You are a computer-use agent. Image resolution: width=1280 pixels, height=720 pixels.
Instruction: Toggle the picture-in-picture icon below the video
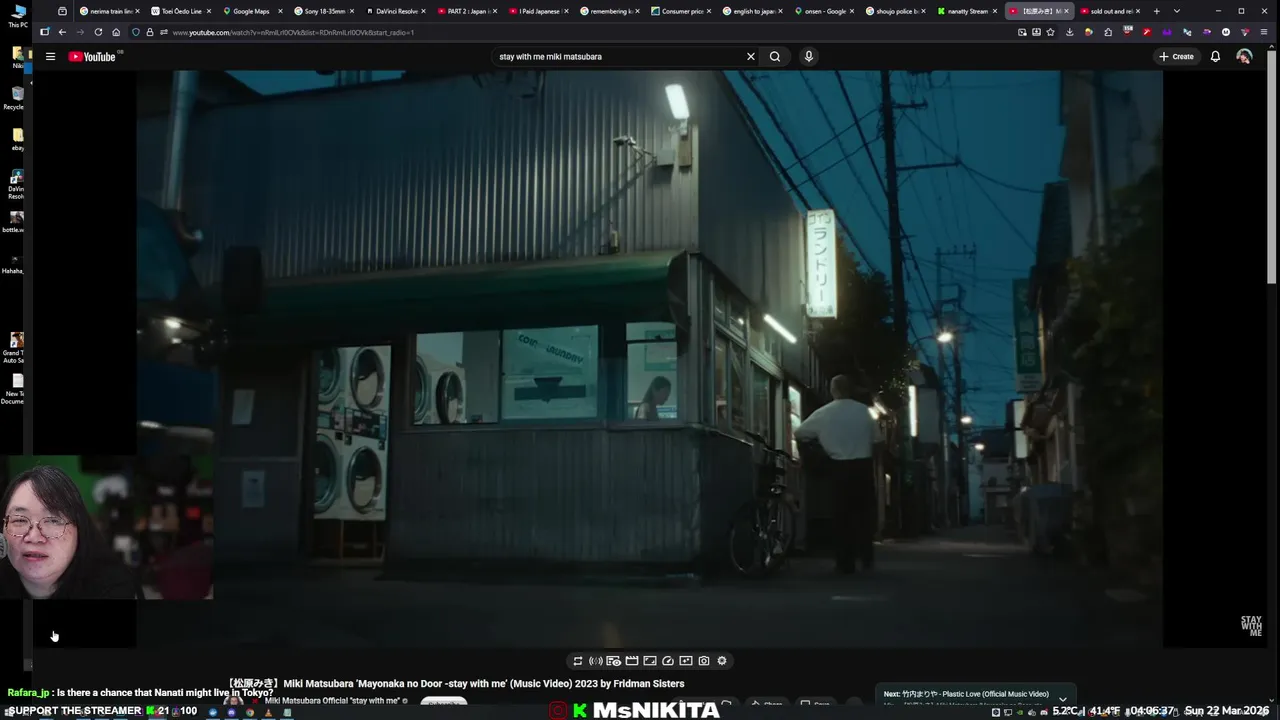pyautogui.click(x=686, y=661)
